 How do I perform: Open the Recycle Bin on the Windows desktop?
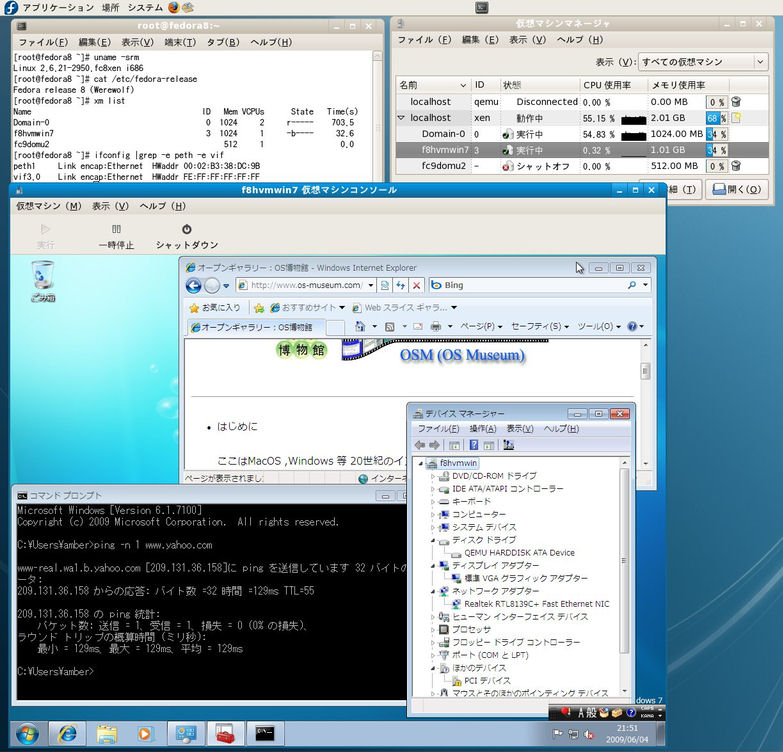43,281
